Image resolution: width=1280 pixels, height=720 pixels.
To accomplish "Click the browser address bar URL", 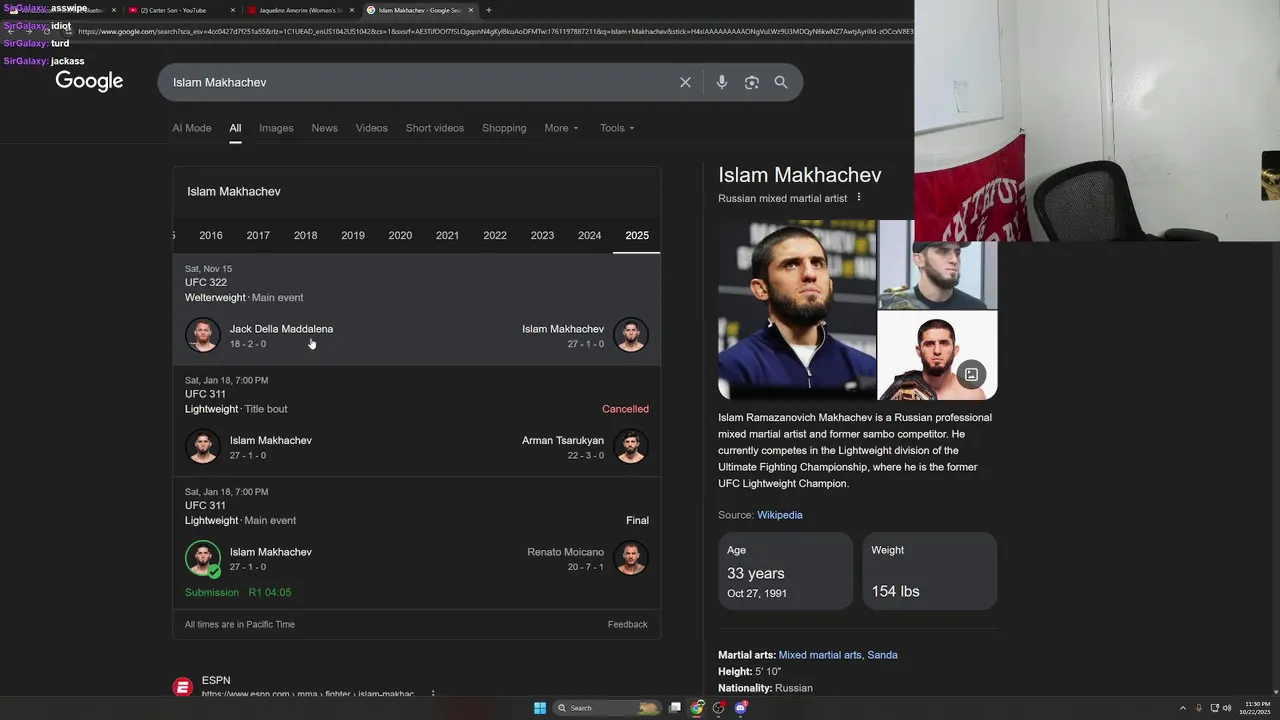I will pos(495,31).
